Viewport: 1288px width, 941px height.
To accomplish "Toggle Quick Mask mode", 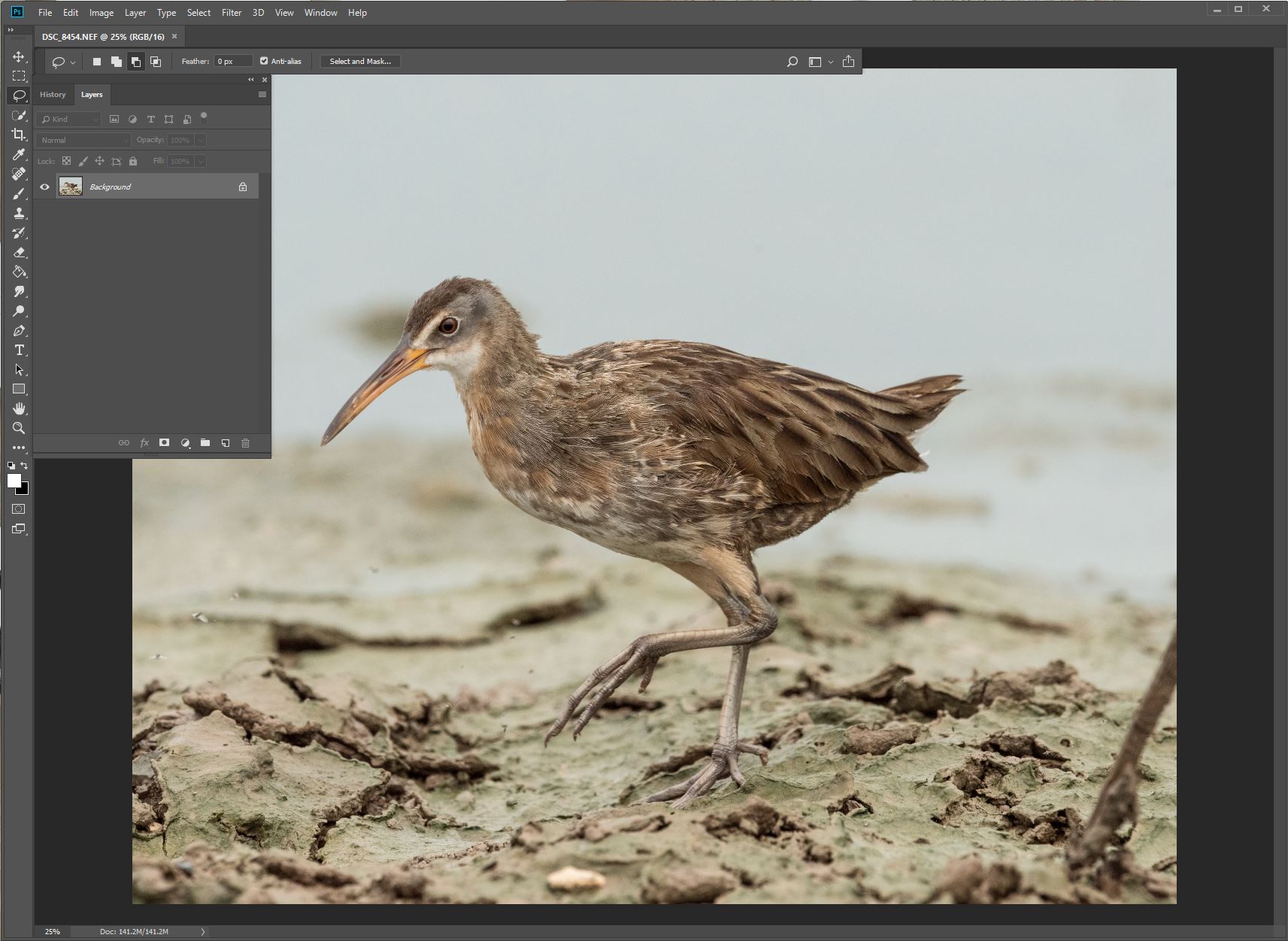I will click(19, 509).
